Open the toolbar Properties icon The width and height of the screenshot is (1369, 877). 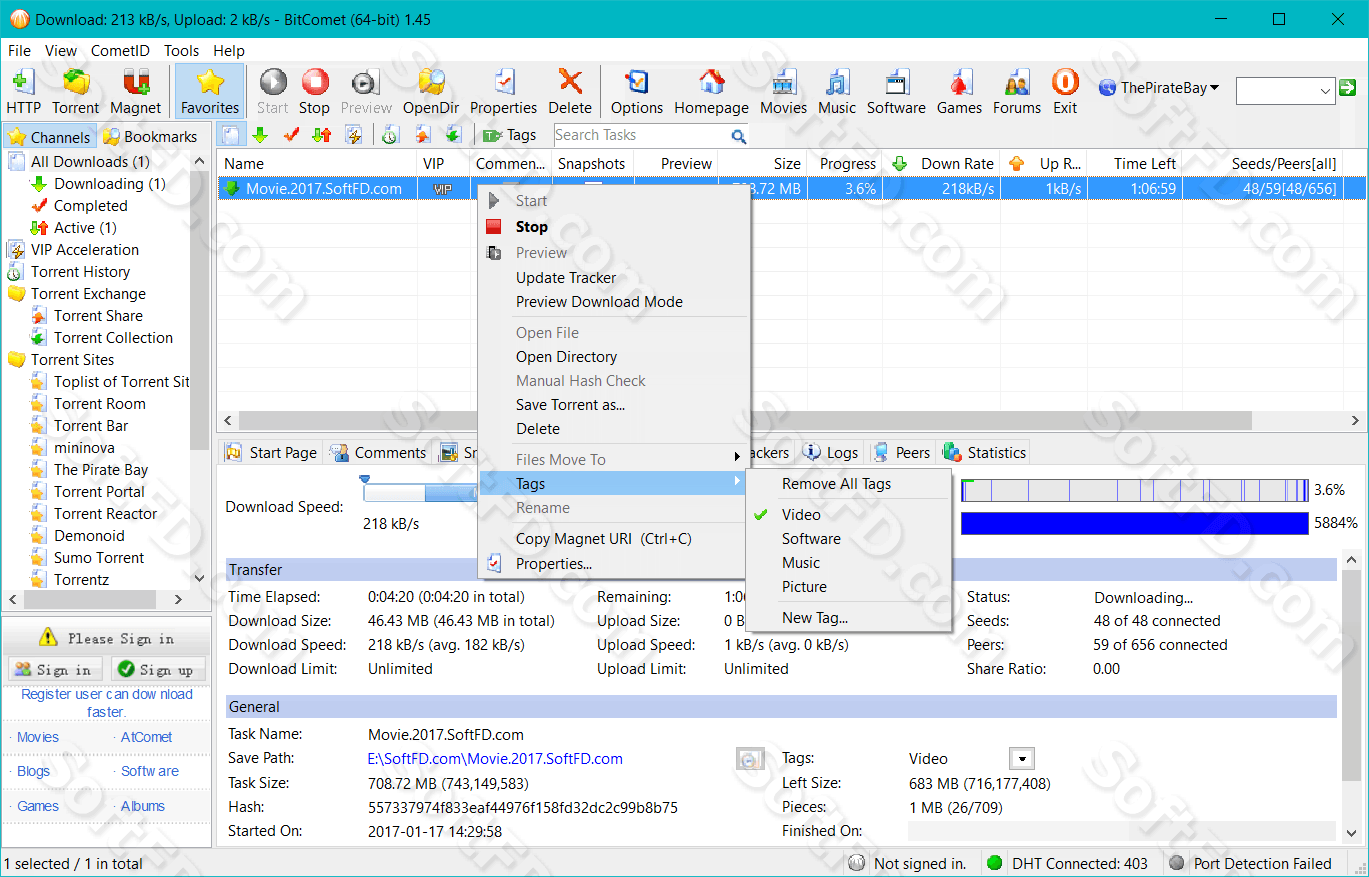click(504, 91)
